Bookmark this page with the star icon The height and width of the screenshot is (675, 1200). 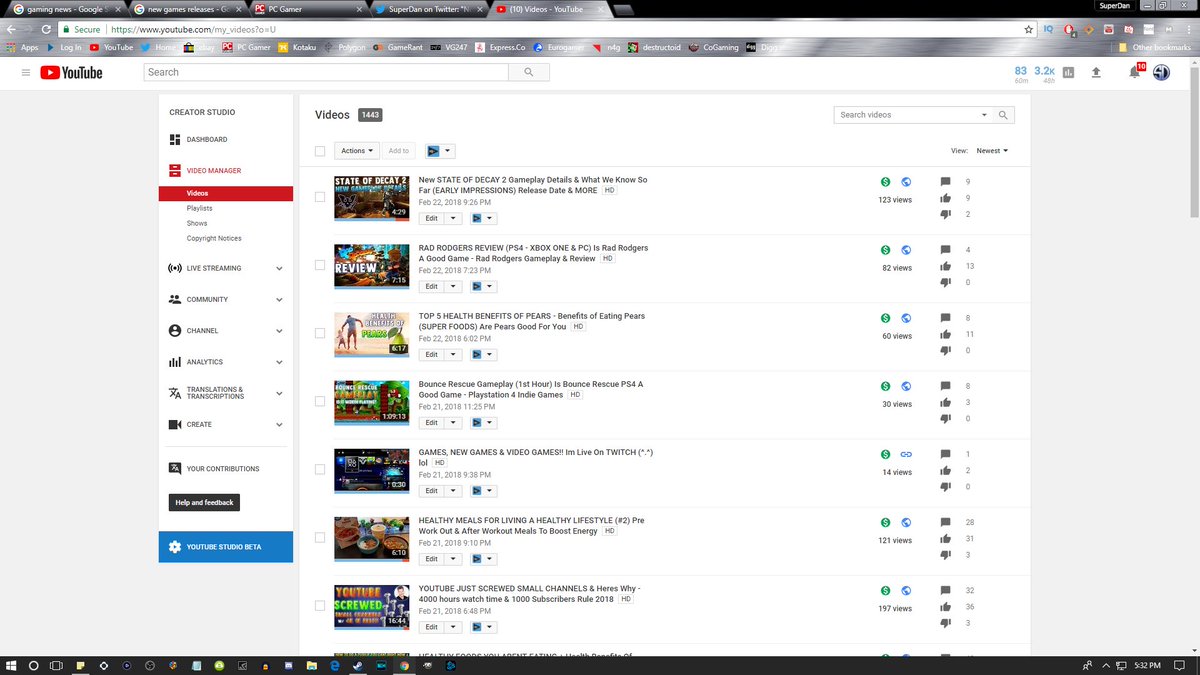click(x=1029, y=30)
